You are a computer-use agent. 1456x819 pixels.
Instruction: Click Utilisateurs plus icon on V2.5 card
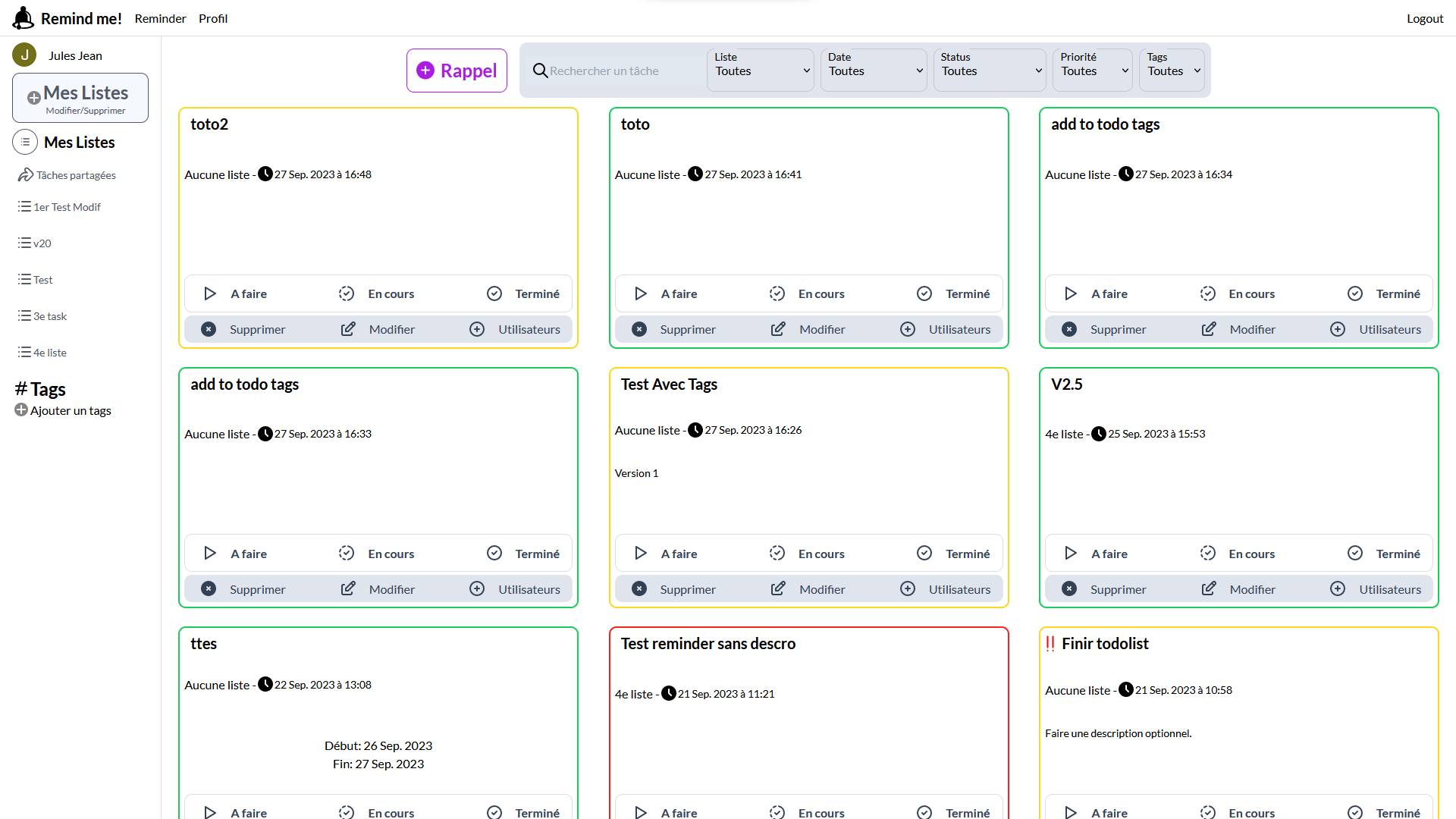[x=1338, y=589]
